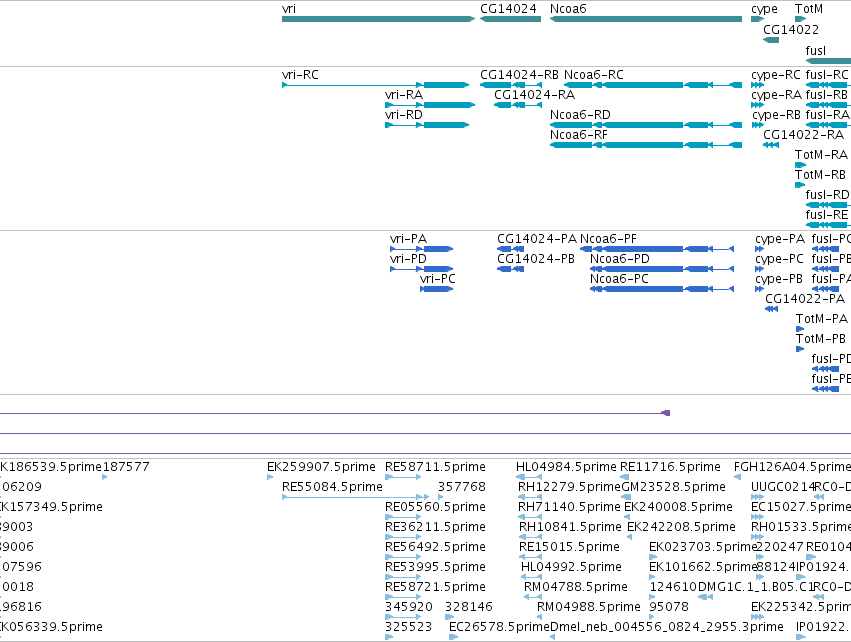Select the vri-PC protein glyph
This screenshot has width=851, height=642.
click(x=436, y=289)
